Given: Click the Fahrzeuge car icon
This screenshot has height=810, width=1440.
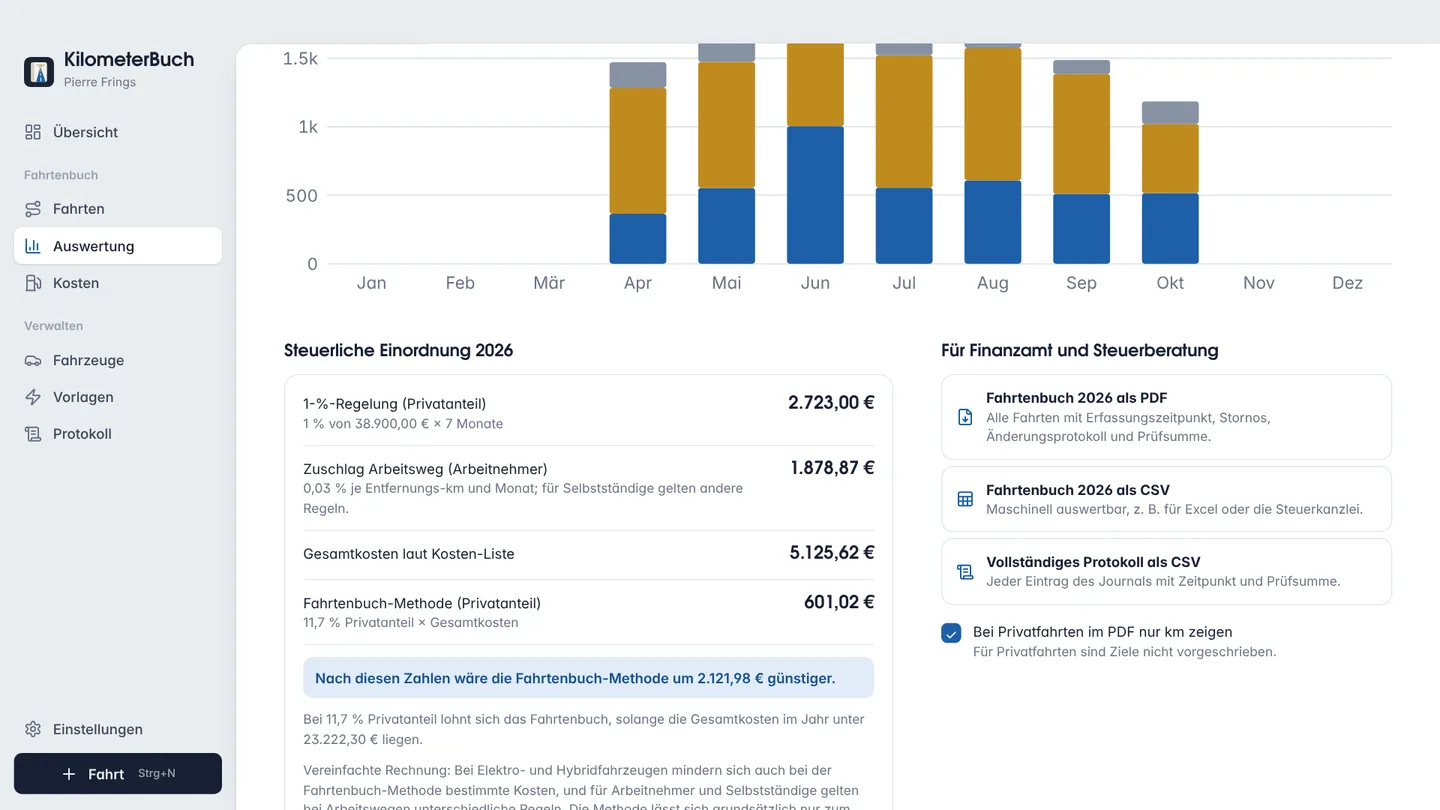Looking at the screenshot, I should click(33, 360).
